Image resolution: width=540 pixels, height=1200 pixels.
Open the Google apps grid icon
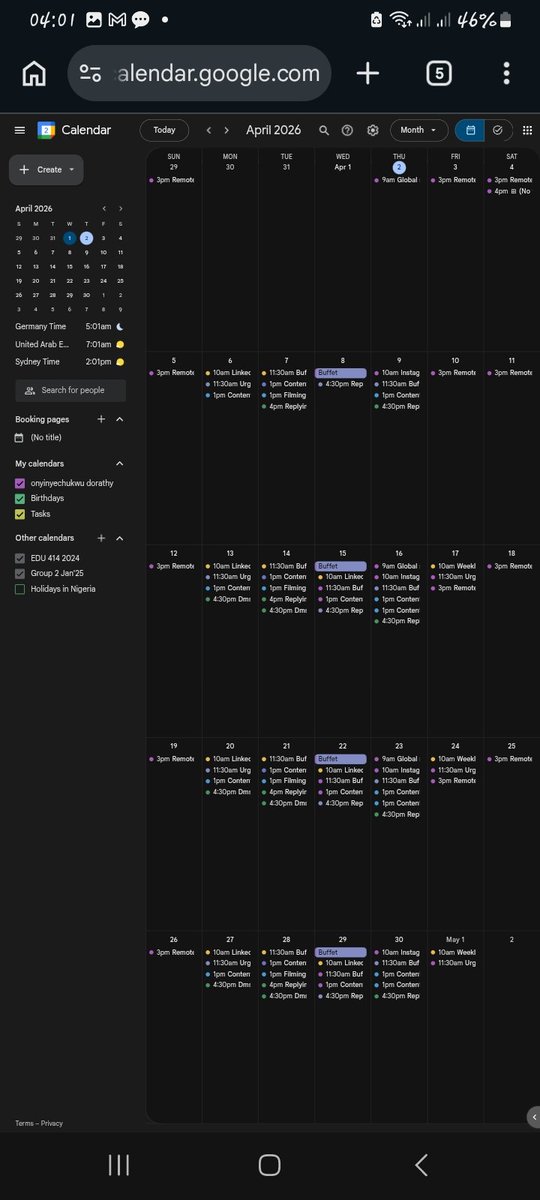coord(527,130)
